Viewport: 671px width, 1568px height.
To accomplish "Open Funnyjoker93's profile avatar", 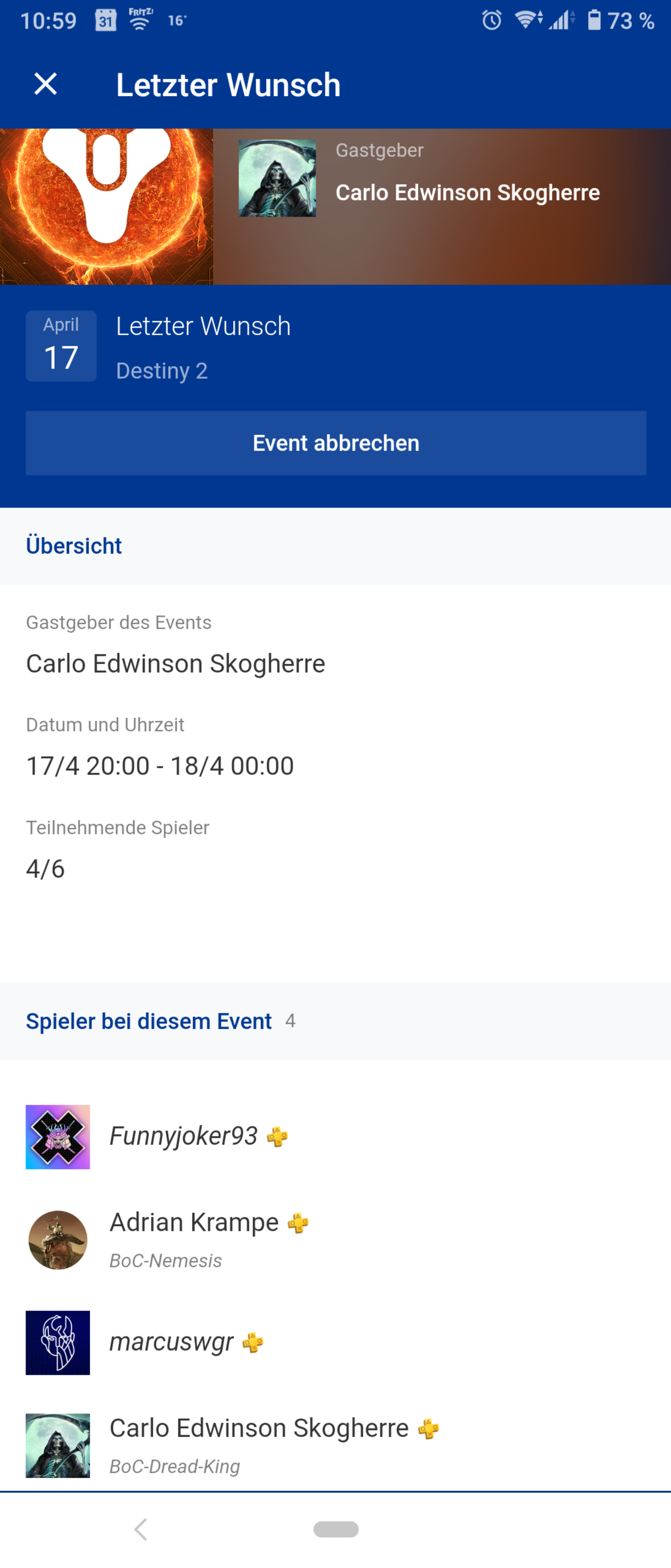I will coord(58,1136).
